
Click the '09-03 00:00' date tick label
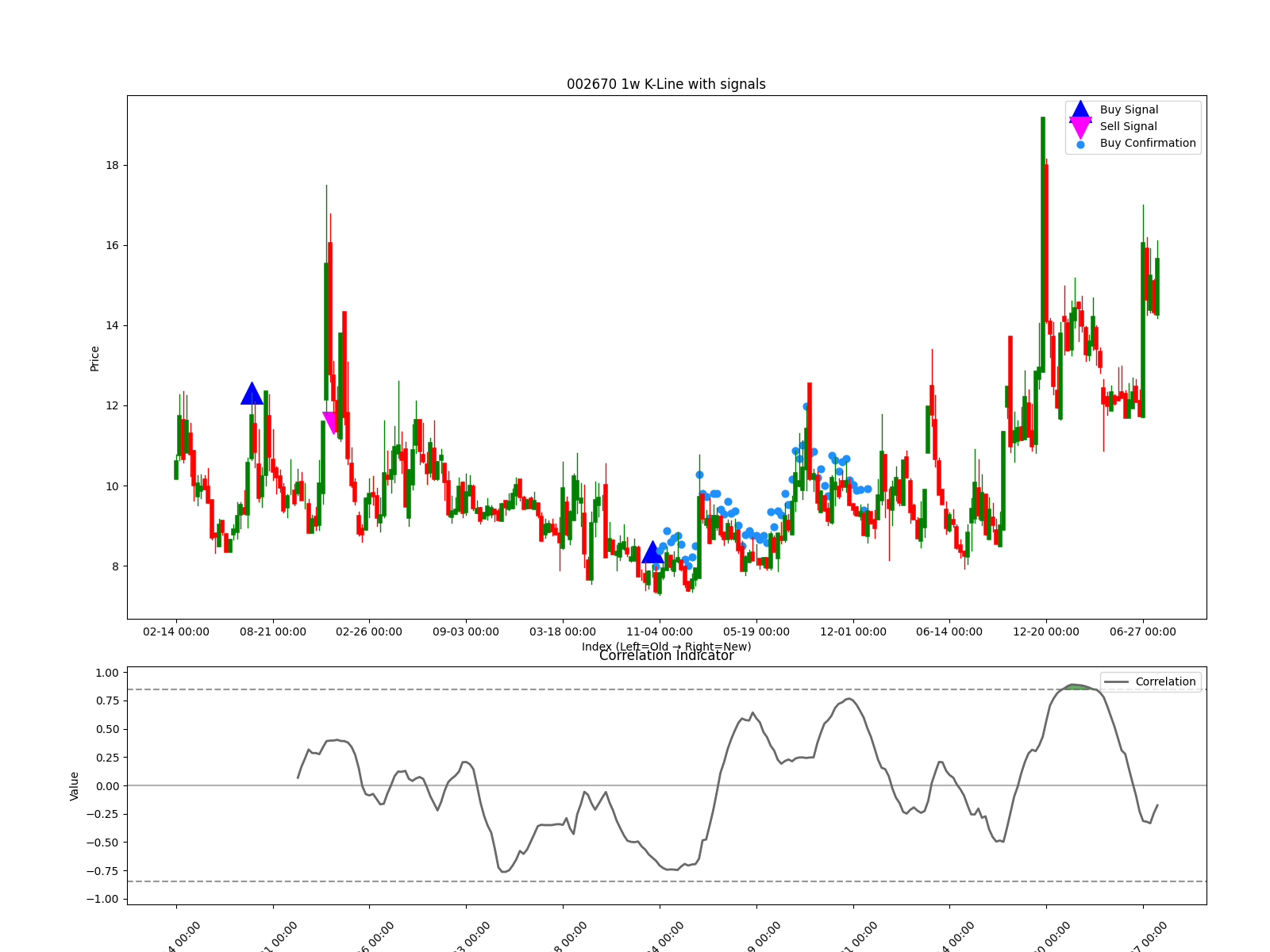[466, 632]
